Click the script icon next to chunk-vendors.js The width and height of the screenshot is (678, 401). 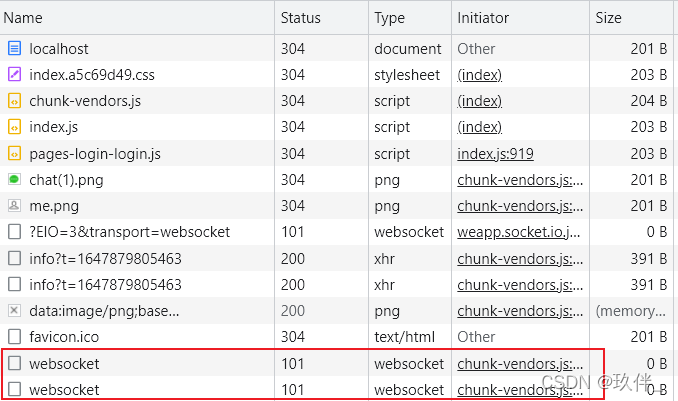point(14,101)
